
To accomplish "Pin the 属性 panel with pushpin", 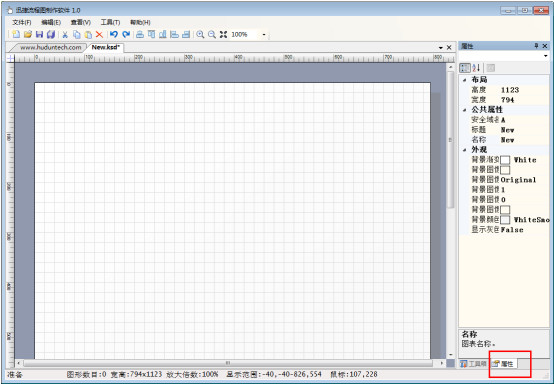I will pyautogui.click(x=536, y=46).
